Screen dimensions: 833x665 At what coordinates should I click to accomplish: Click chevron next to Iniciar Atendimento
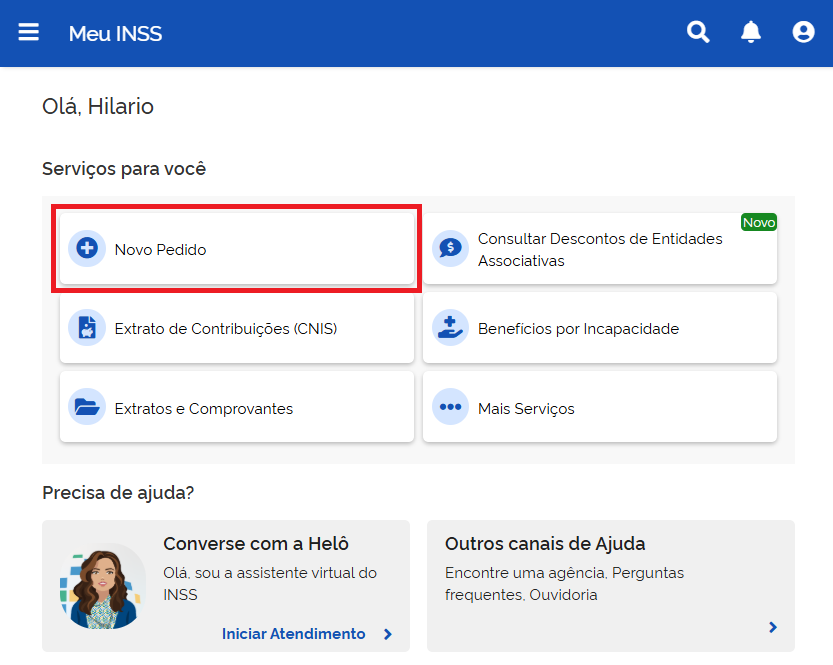[388, 634]
